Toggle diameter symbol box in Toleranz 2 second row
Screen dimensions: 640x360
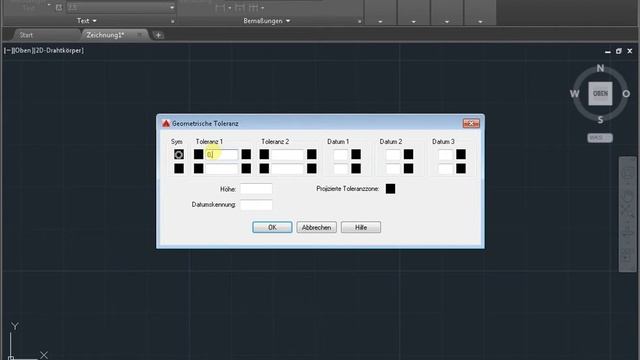point(264,169)
